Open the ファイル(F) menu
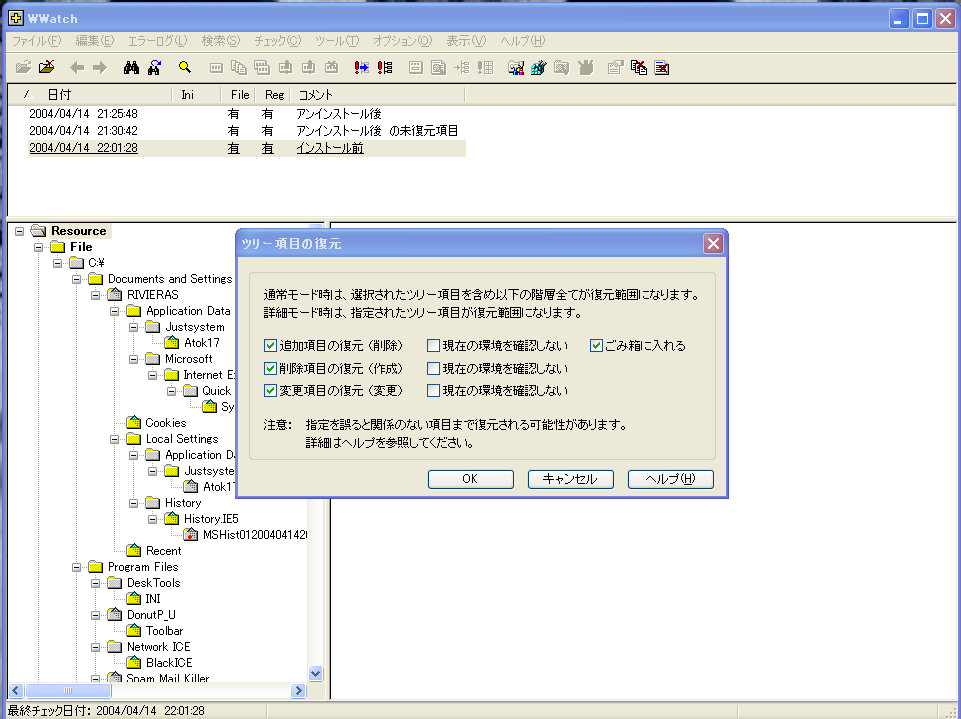This screenshot has height=719, width=961. [35, 41]
